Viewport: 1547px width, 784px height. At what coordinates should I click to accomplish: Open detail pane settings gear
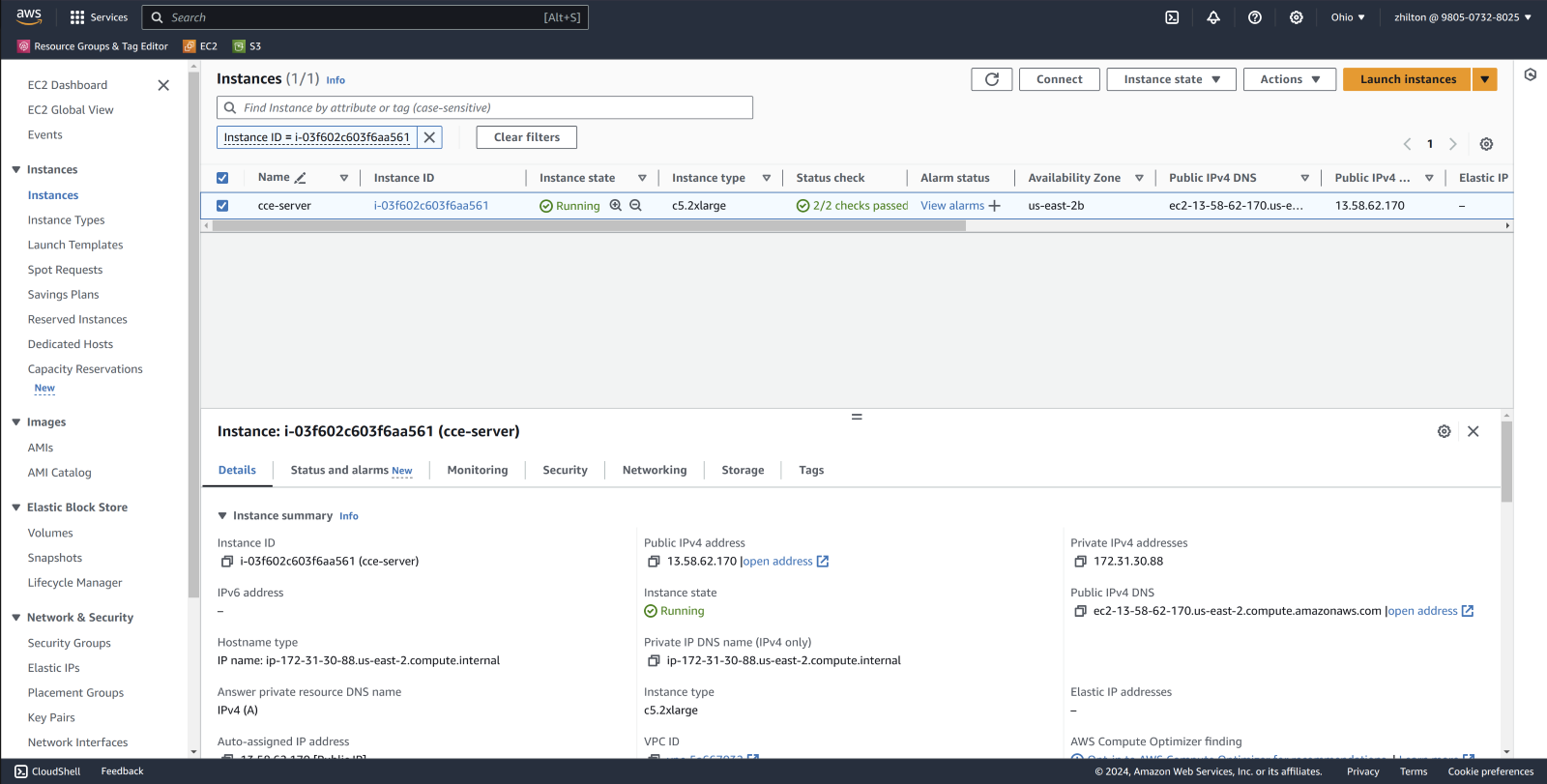click(x=1445, y=431)
